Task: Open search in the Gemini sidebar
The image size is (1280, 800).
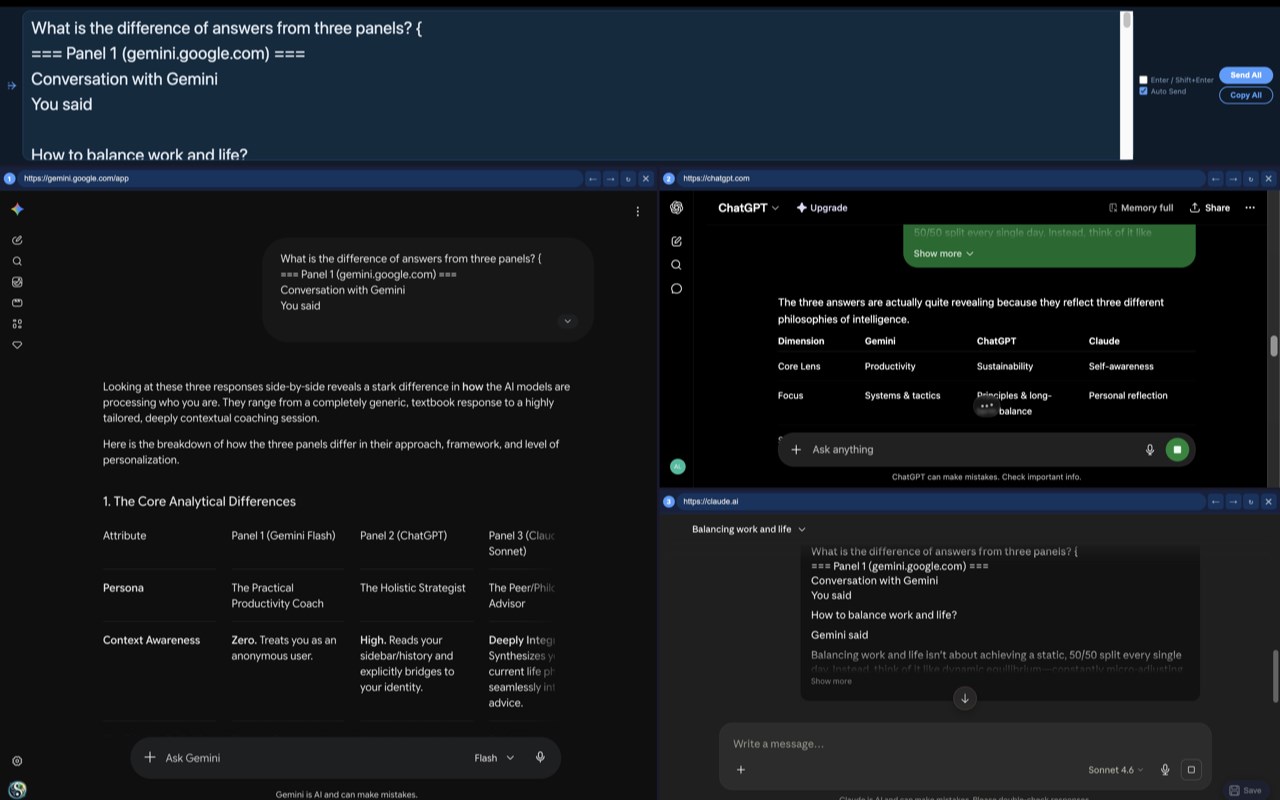Action: point(17,261)
